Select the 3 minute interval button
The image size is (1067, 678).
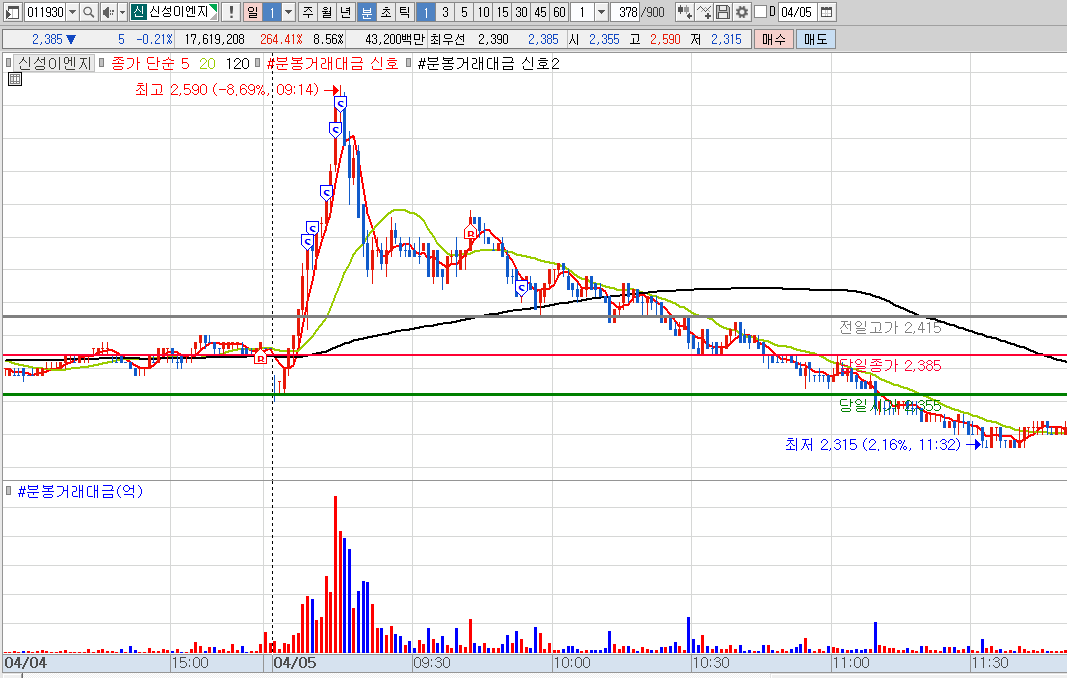pyautogui.click(x=445, y=12)
